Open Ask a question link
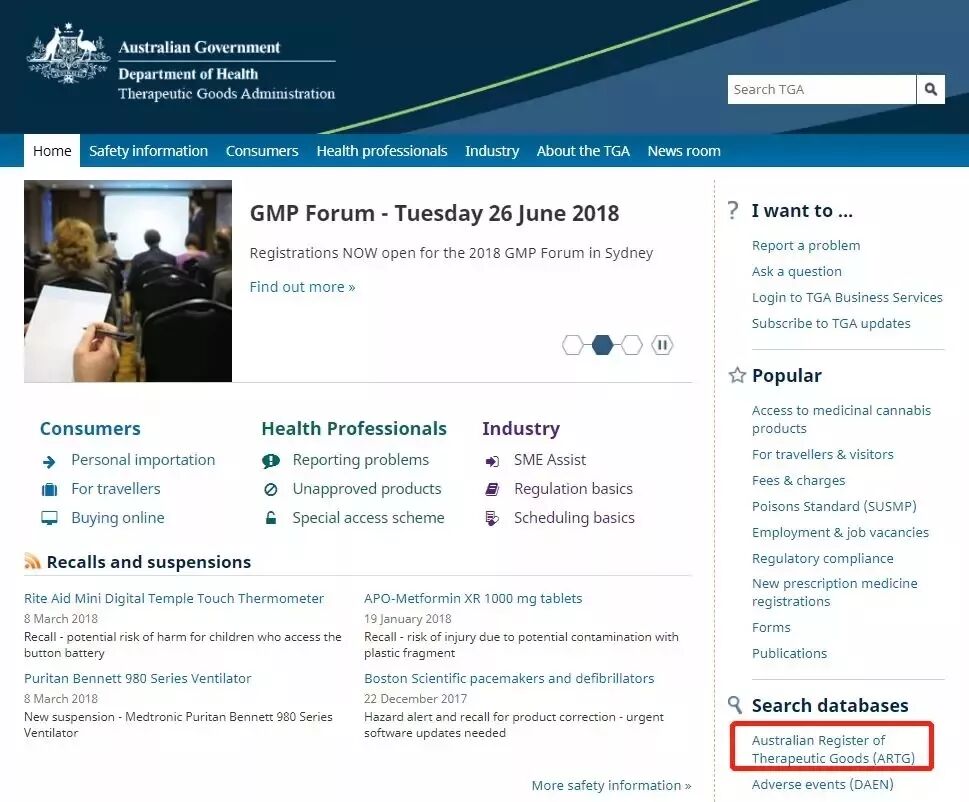Image resolution: width=969 pixels, height=802 pixels. tap(797, 271)
